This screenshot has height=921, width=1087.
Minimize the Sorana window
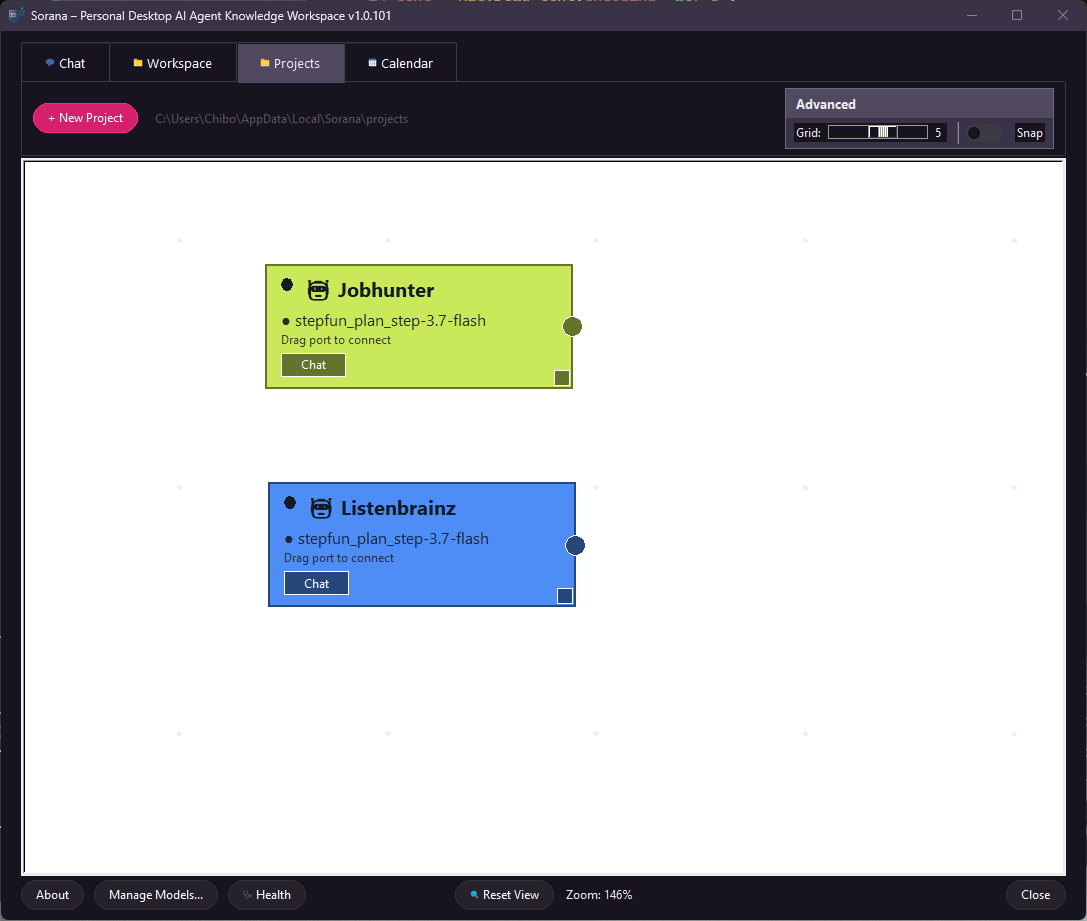click(x=972, y=15)
